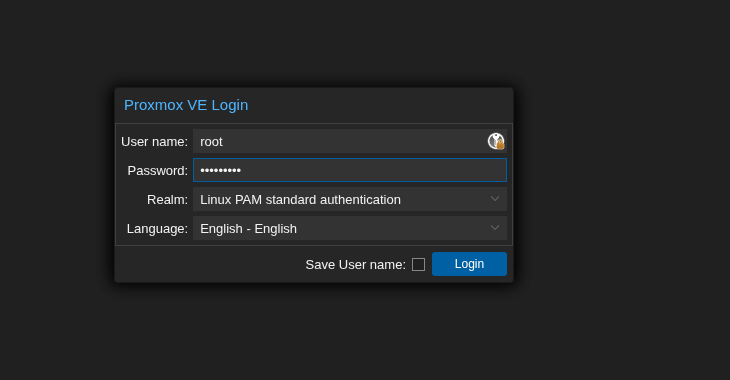Click into the Password input field
The height and width of the screenshot is (380, 730).
tap(350, 170)
